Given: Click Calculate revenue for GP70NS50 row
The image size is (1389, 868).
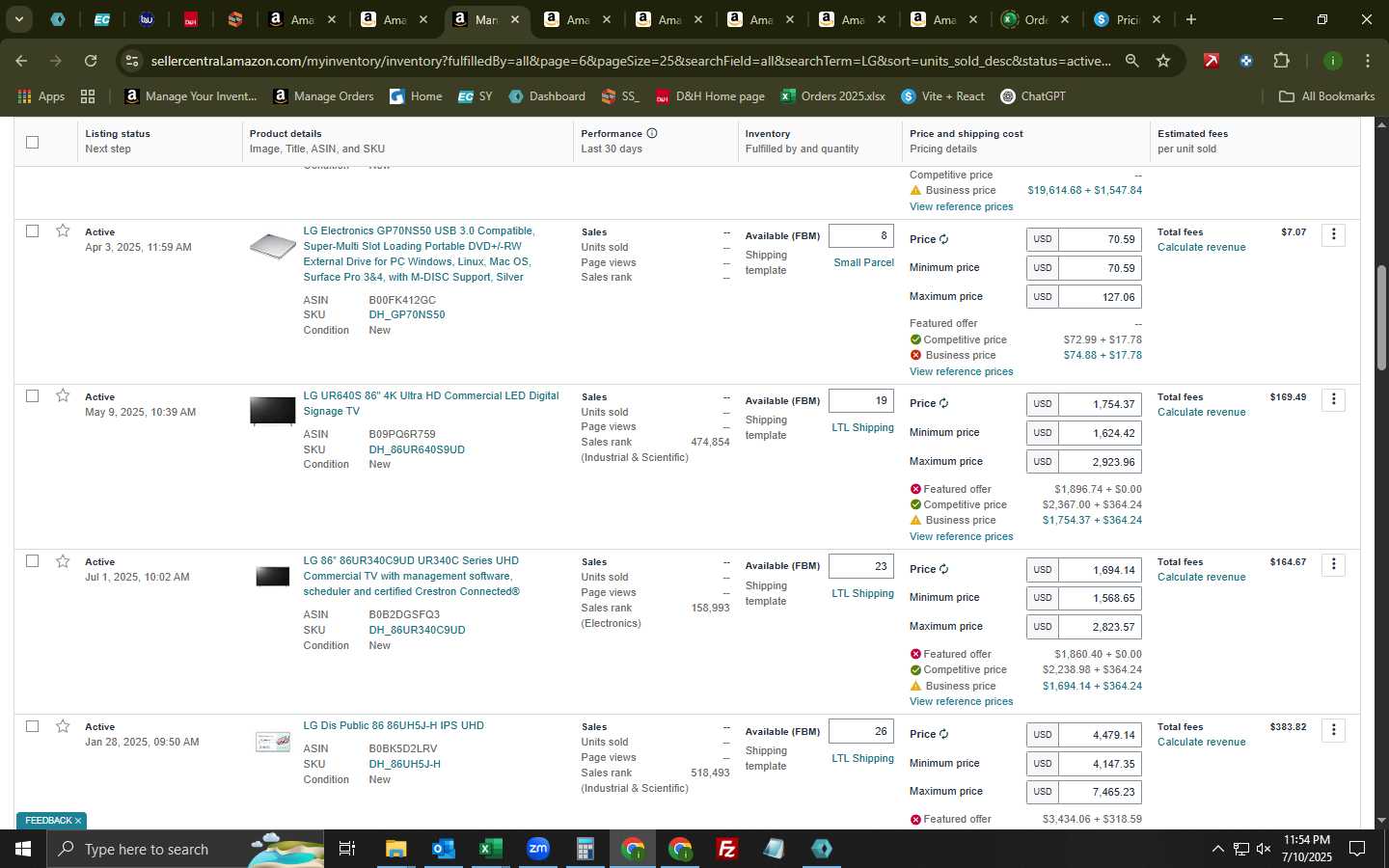Looking at the screenshot, I should [1201, 247].
